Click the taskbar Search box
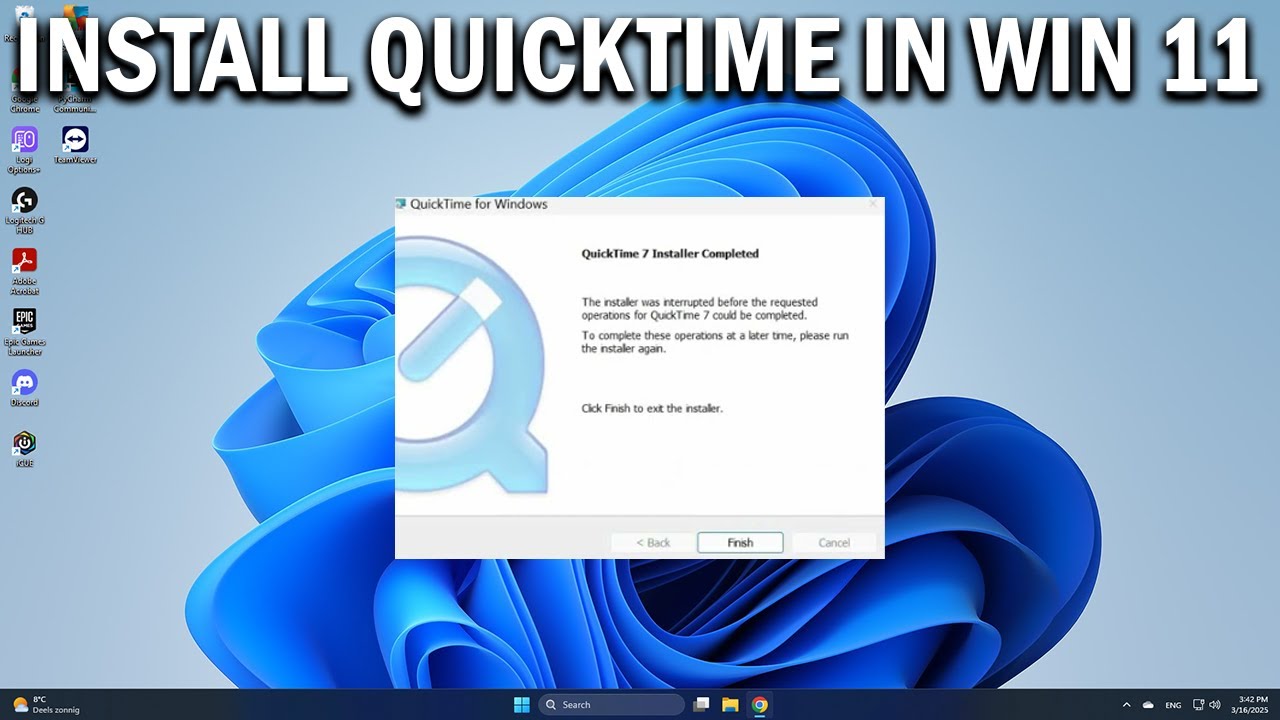1280x720 pixels. [x=612, y=704]
